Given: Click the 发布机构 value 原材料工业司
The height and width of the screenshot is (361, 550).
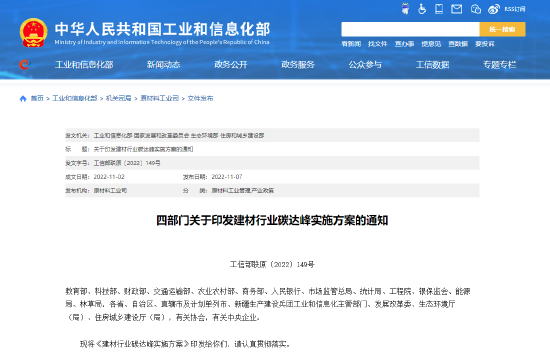Looking at the screenshot, I should pyautogui.click(x=110, y=190).
